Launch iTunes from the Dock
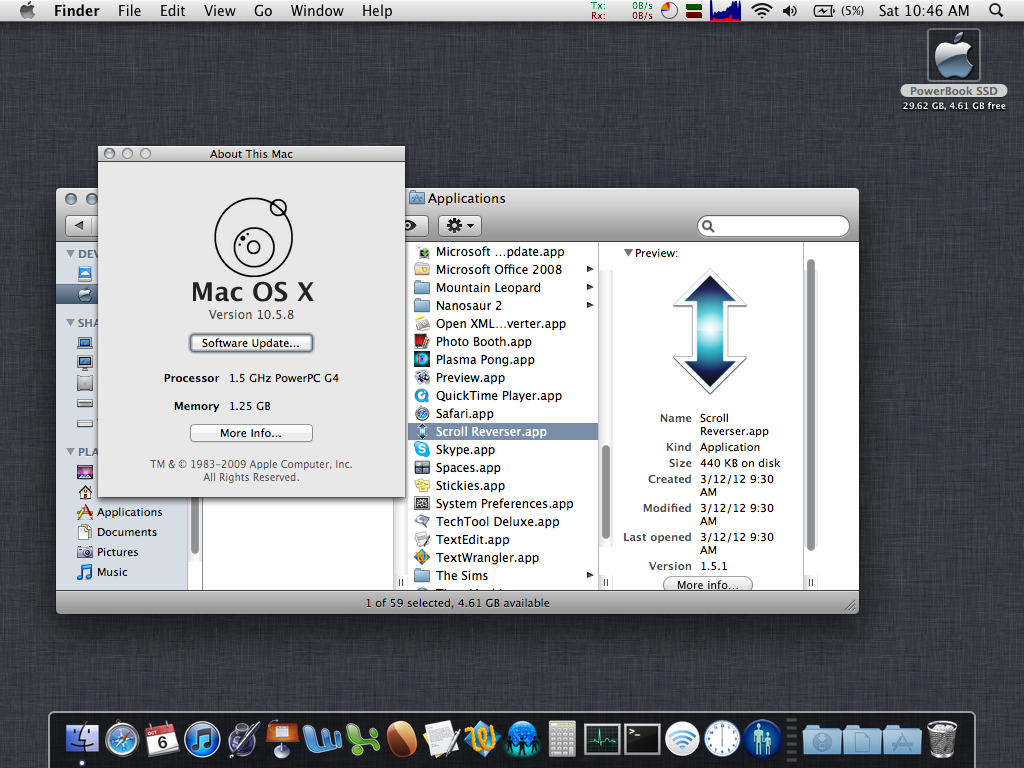 click(202, 739)
